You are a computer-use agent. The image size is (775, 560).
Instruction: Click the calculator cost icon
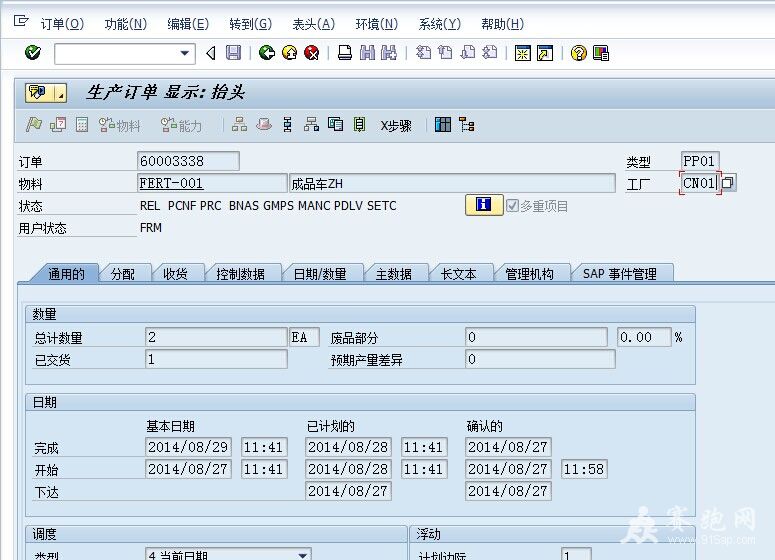[x=82, y=125]
